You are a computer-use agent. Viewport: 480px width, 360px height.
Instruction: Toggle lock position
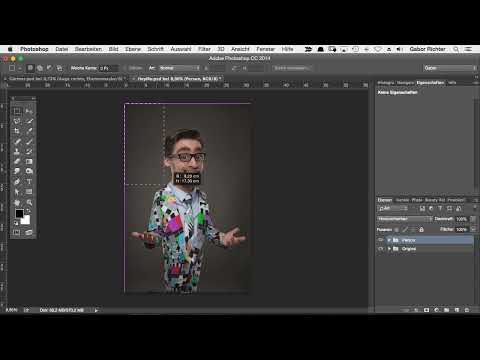point(413,230)
